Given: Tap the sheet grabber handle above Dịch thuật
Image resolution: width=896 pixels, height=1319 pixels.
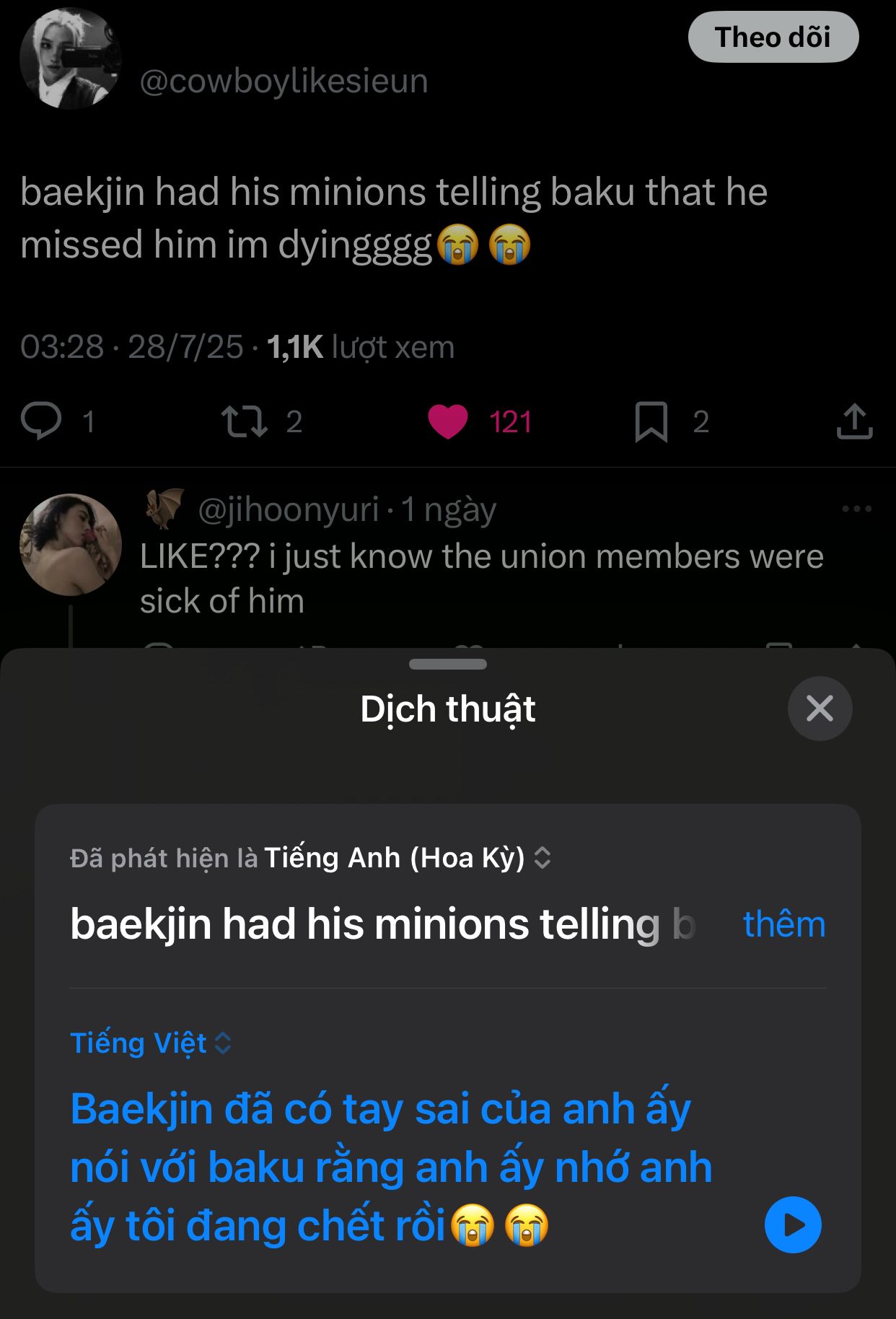Looking at the screenshot, I should point(448,665).
